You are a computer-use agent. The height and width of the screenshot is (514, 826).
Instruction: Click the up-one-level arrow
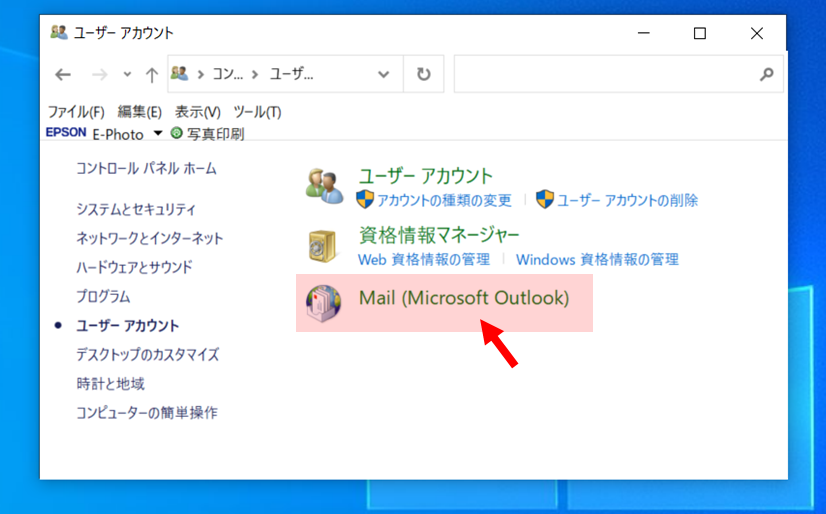(151, 74)
